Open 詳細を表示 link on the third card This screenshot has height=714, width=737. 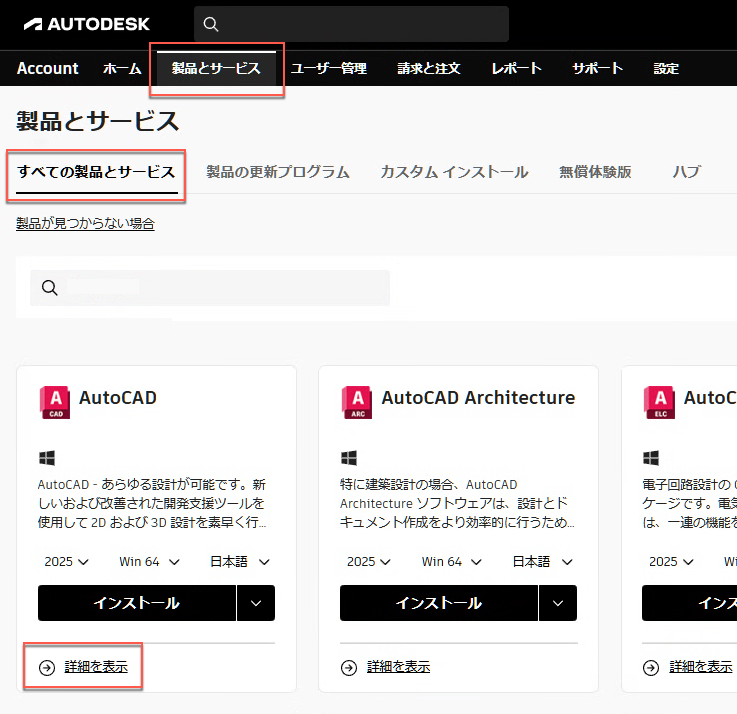click(701, 667)
